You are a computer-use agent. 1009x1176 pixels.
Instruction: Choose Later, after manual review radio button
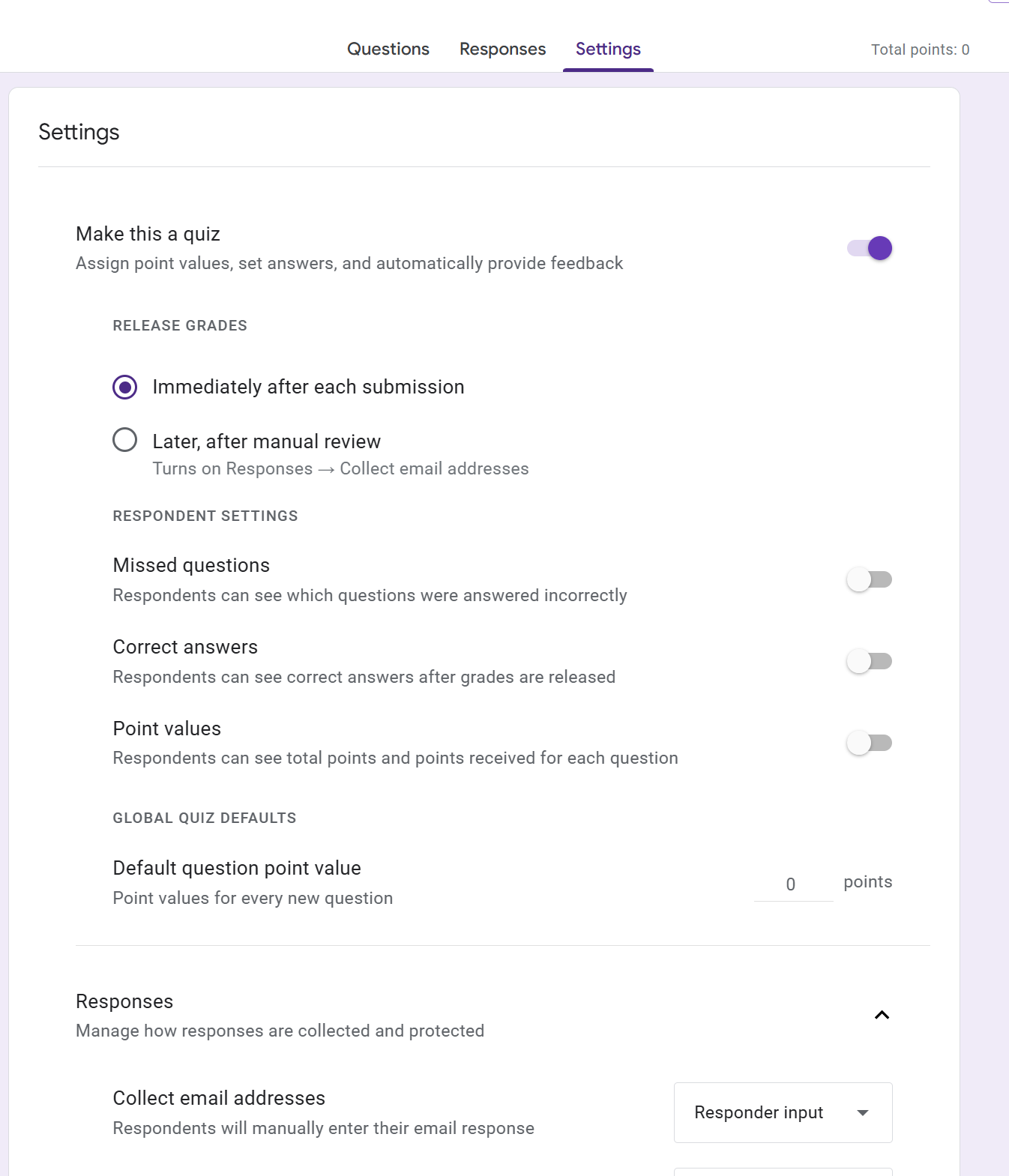(125, 440)
